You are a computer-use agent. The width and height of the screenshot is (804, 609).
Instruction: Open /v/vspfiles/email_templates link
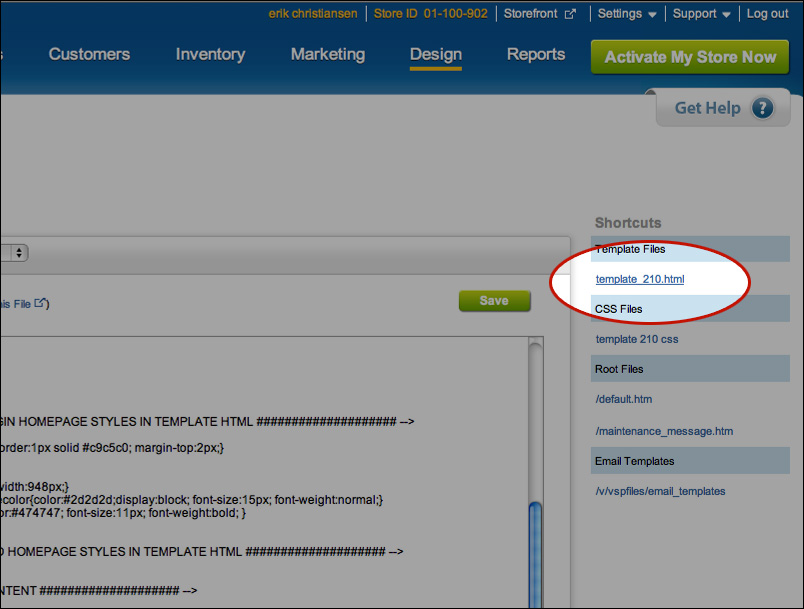(x=660, y=492)
